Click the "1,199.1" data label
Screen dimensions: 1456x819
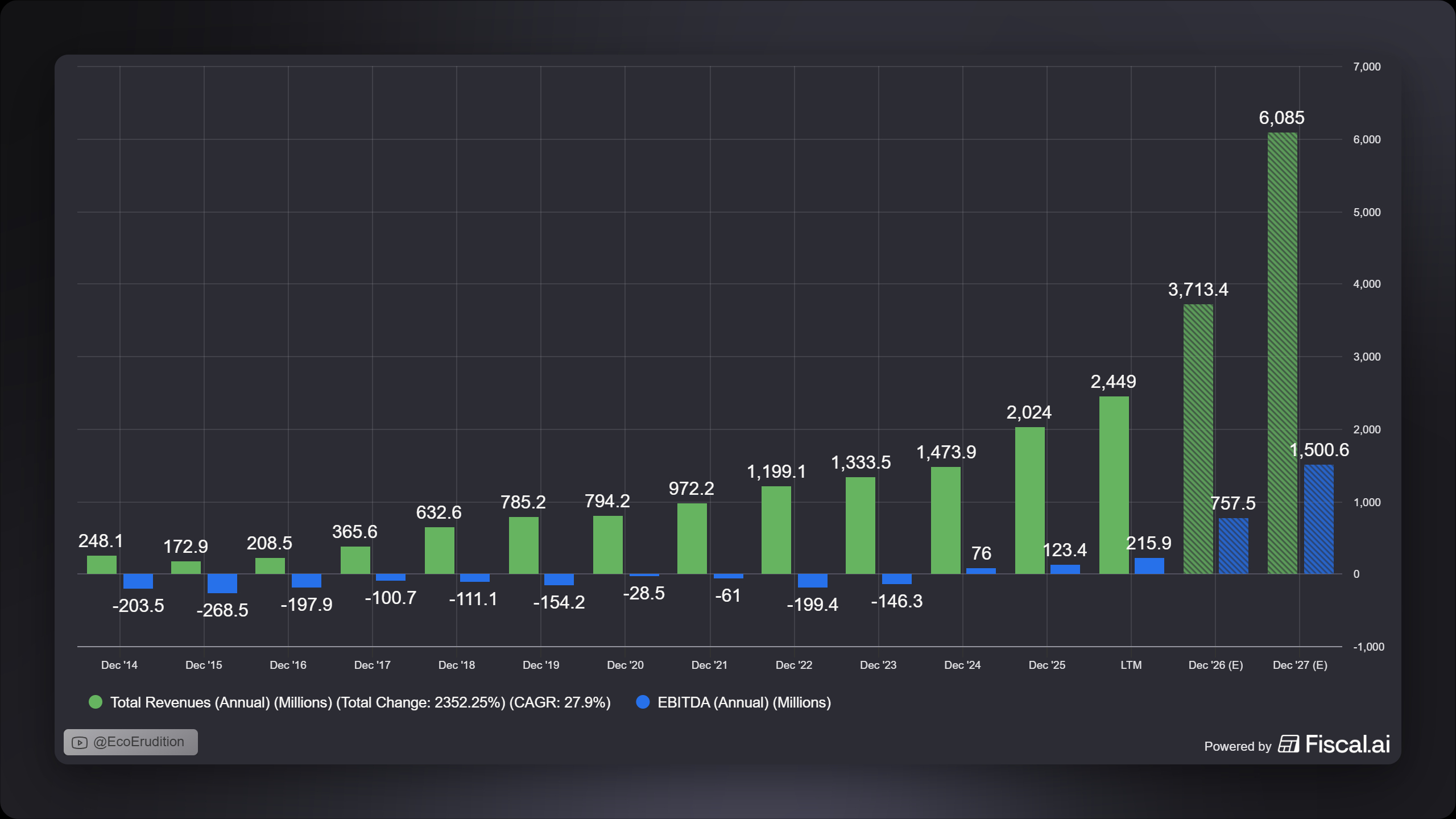(x=776, y=471)
